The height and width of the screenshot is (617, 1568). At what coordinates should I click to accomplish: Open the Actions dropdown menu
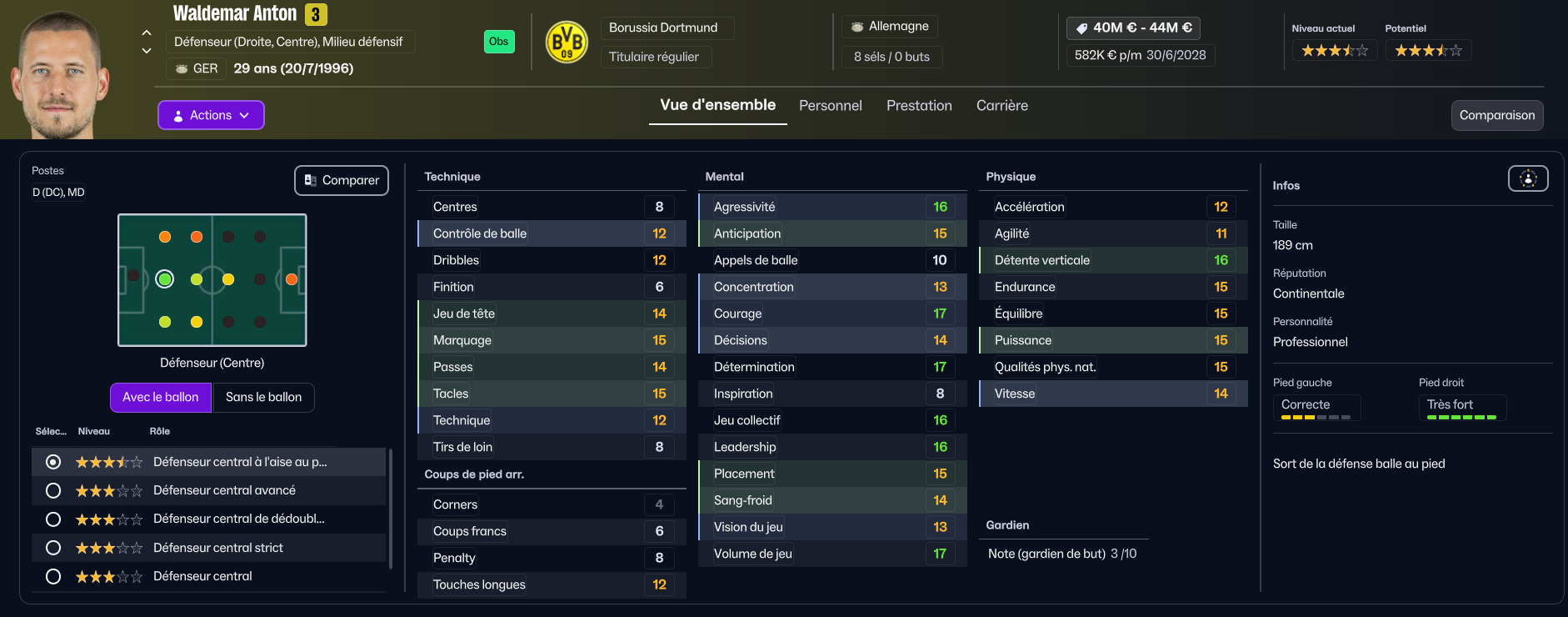211,115
